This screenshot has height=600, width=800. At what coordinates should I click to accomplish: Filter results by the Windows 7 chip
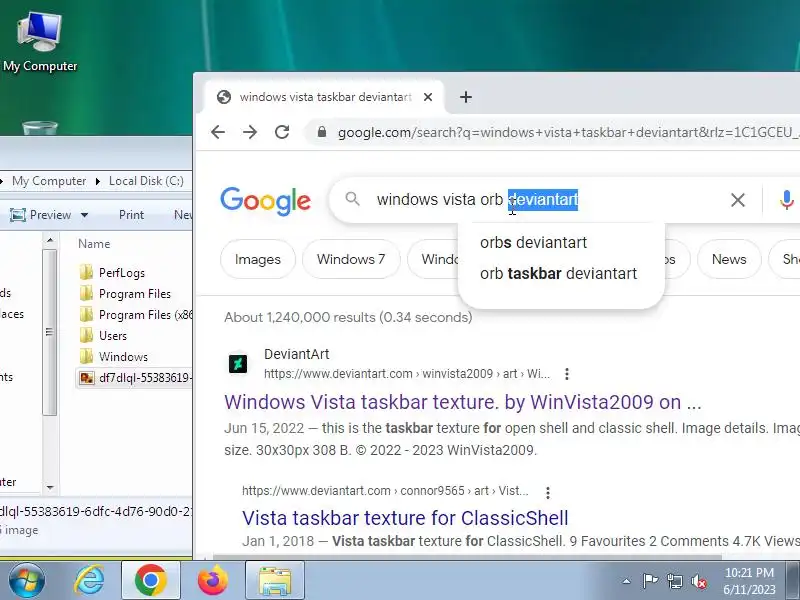[x=351, y=259]
